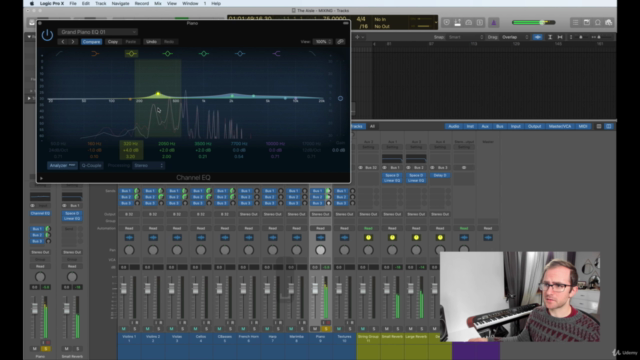
Task: Click the blue waveform zoom button
Action: 538,37
